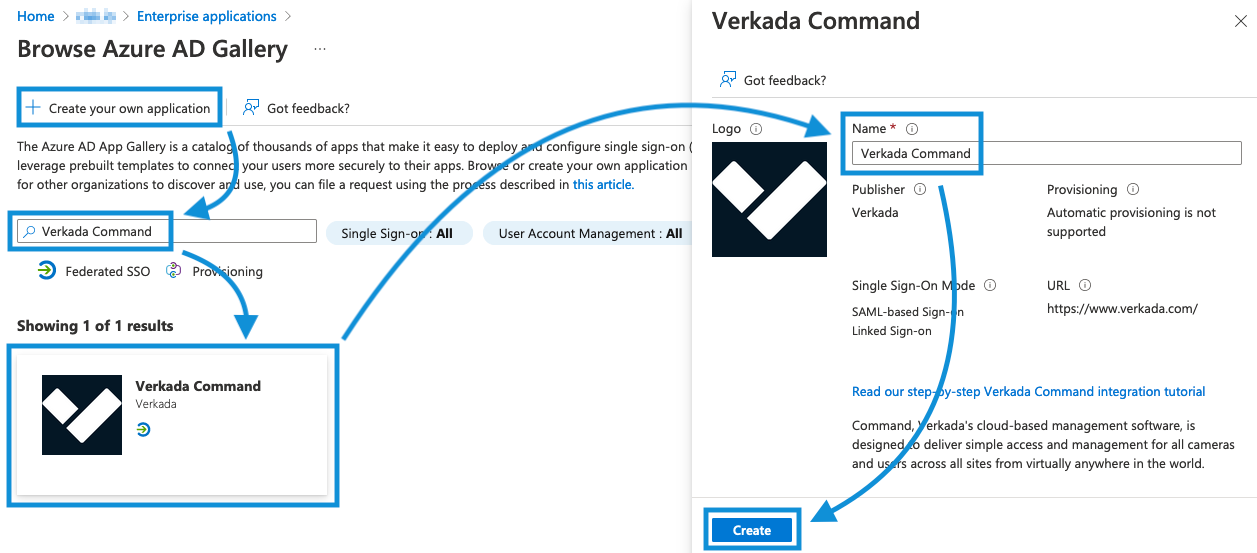Go to the Home breadcrumb
This screenshot has width=1257, height=553.
pos(36,16)
